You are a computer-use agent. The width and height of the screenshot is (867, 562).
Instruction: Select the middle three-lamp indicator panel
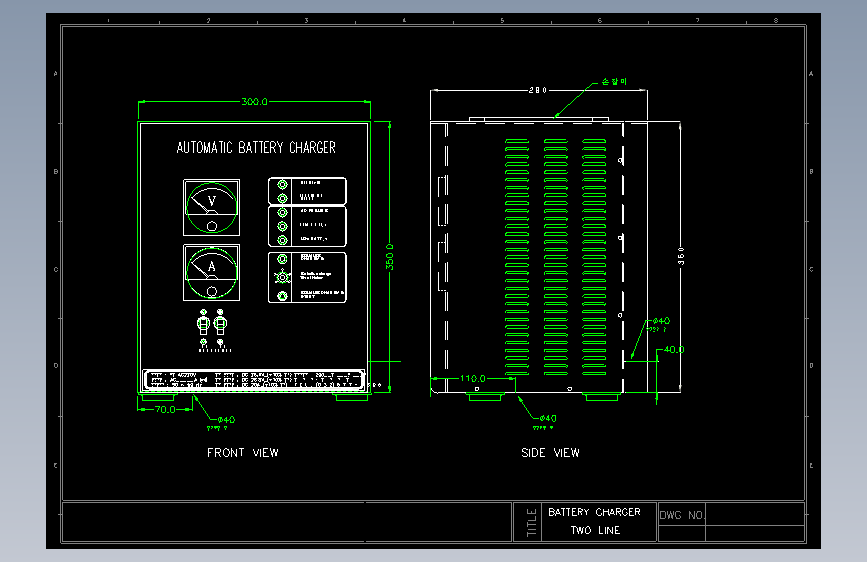pos(307,226)
